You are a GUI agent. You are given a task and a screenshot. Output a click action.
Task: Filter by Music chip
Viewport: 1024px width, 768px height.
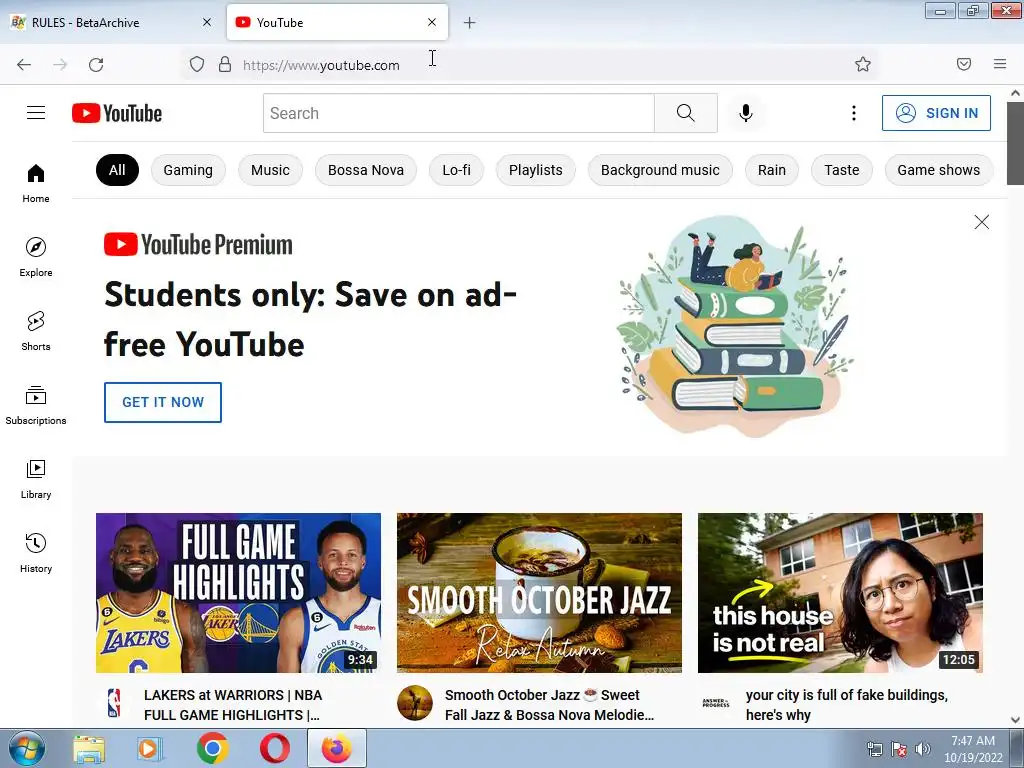click(270, 170)
